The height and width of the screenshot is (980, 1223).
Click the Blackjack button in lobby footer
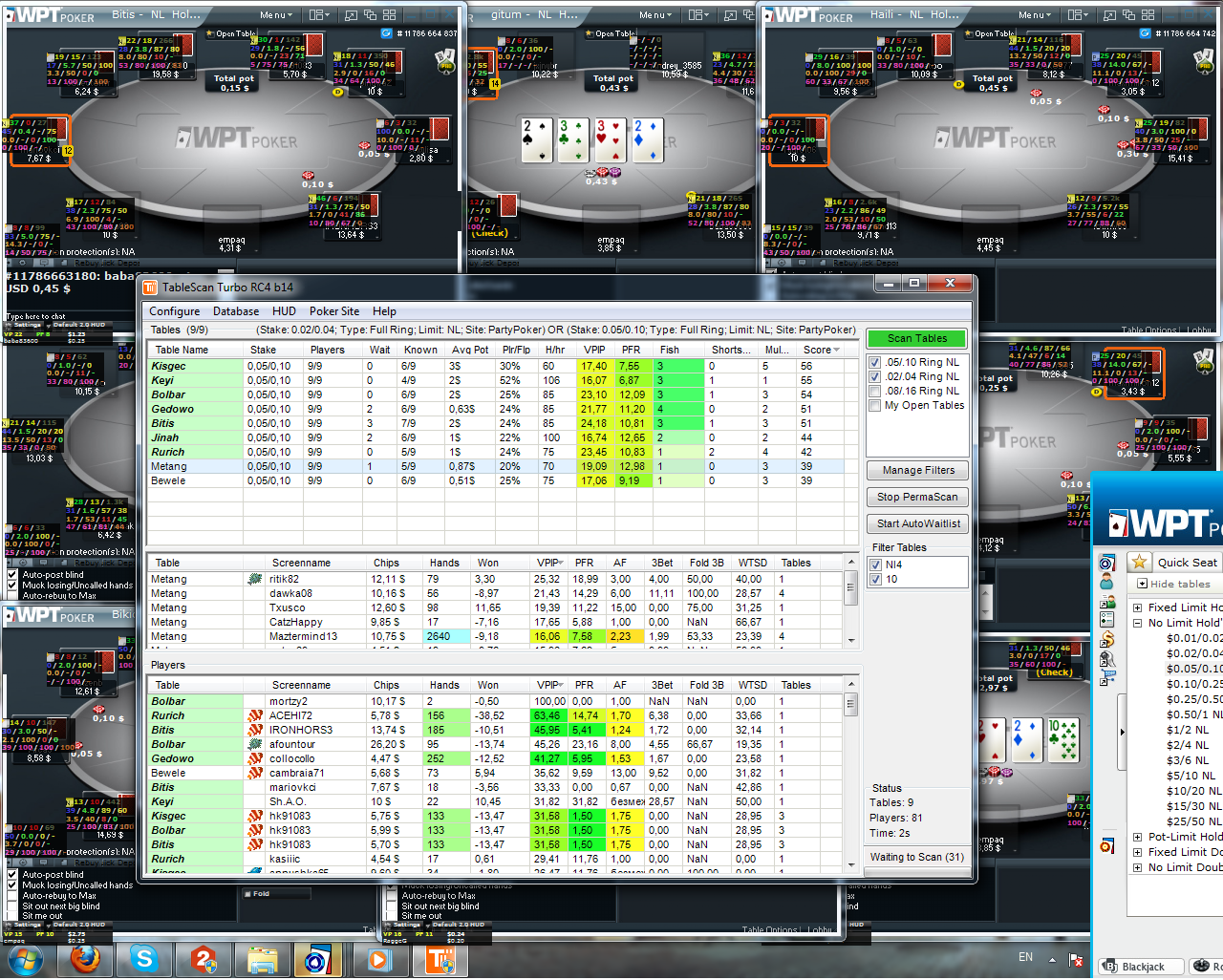pos(1142,967)
